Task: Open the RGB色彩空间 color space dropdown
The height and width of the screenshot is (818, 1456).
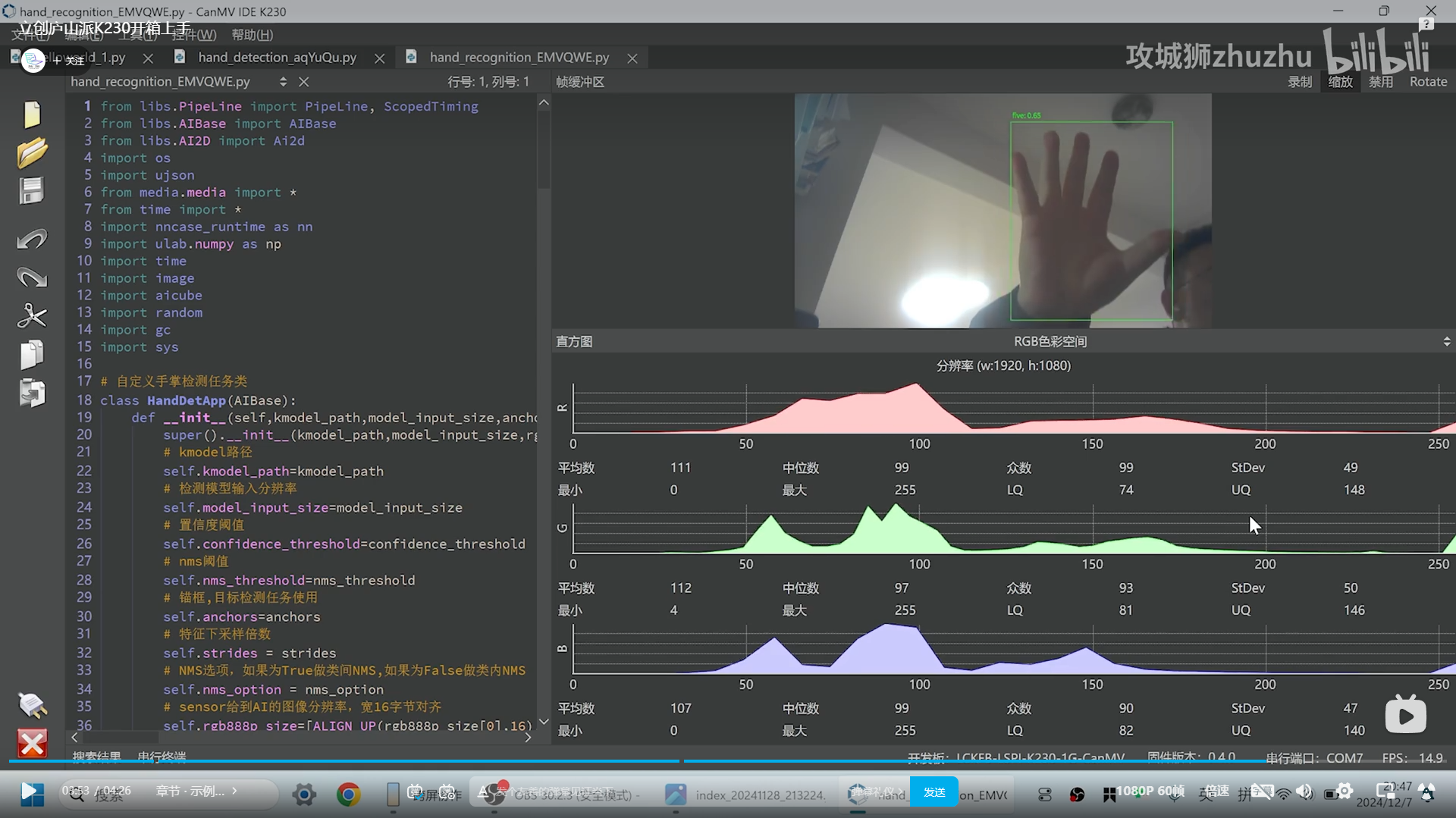Action: click(1446, 342)
